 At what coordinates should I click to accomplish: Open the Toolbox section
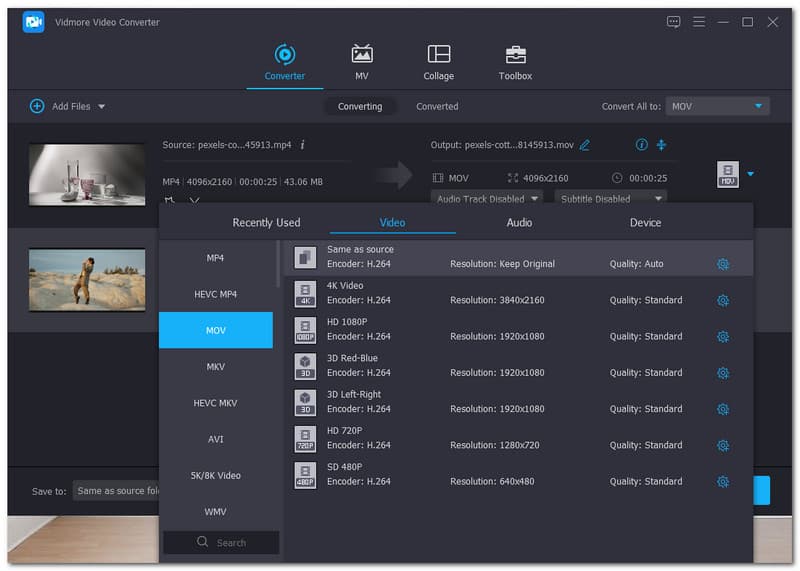click(x=515, y=62)
